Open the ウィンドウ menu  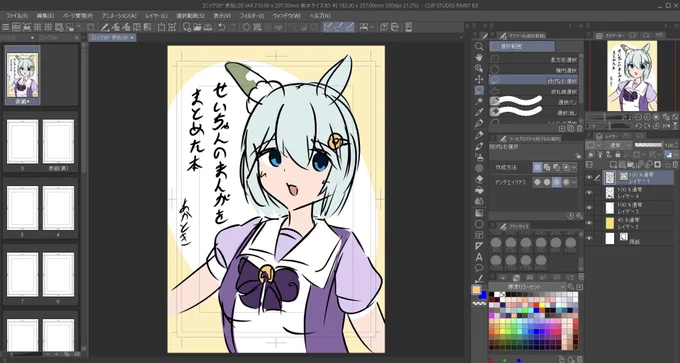286,16
